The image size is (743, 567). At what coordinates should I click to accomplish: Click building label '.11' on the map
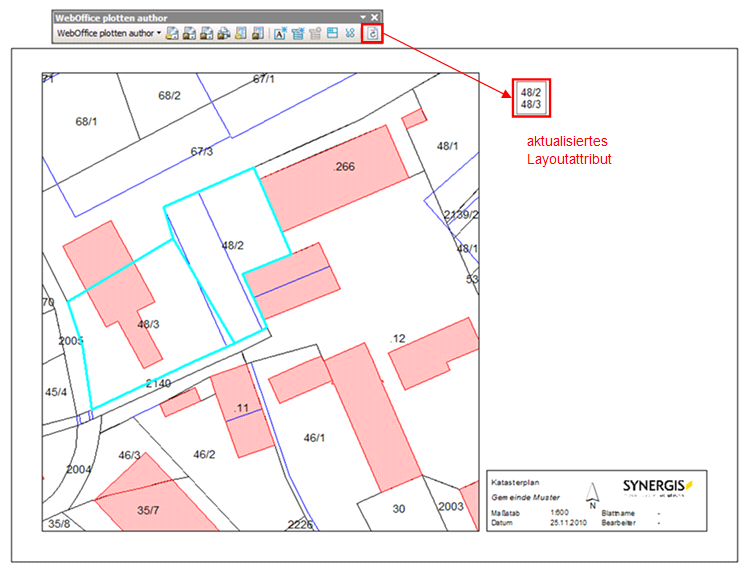(241, 408)
